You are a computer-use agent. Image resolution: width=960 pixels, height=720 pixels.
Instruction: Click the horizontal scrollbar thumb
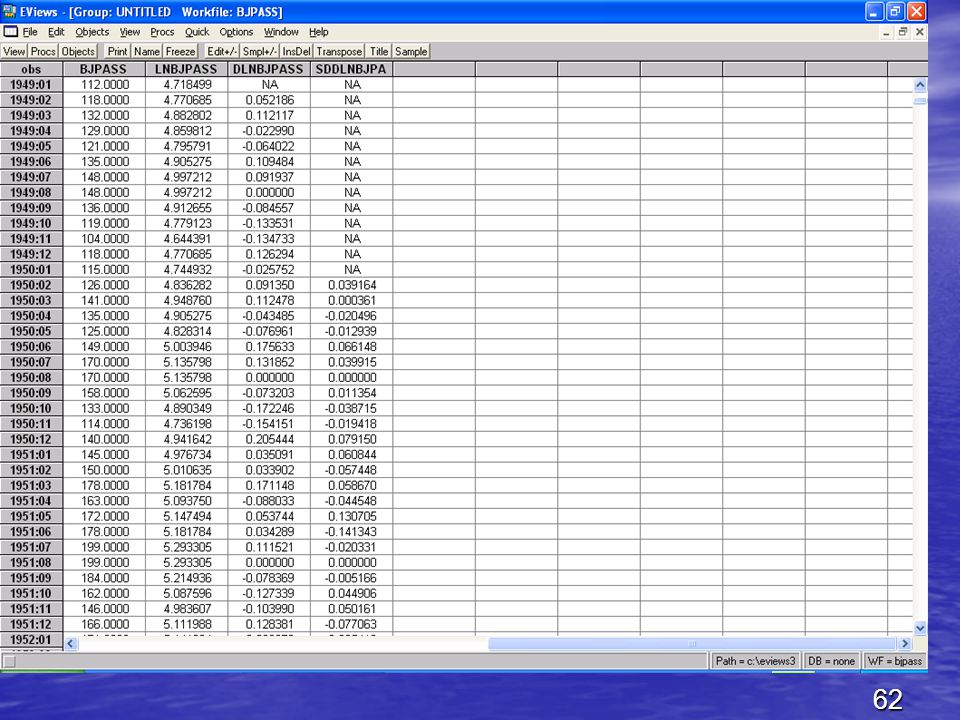(x=692, y=643)
